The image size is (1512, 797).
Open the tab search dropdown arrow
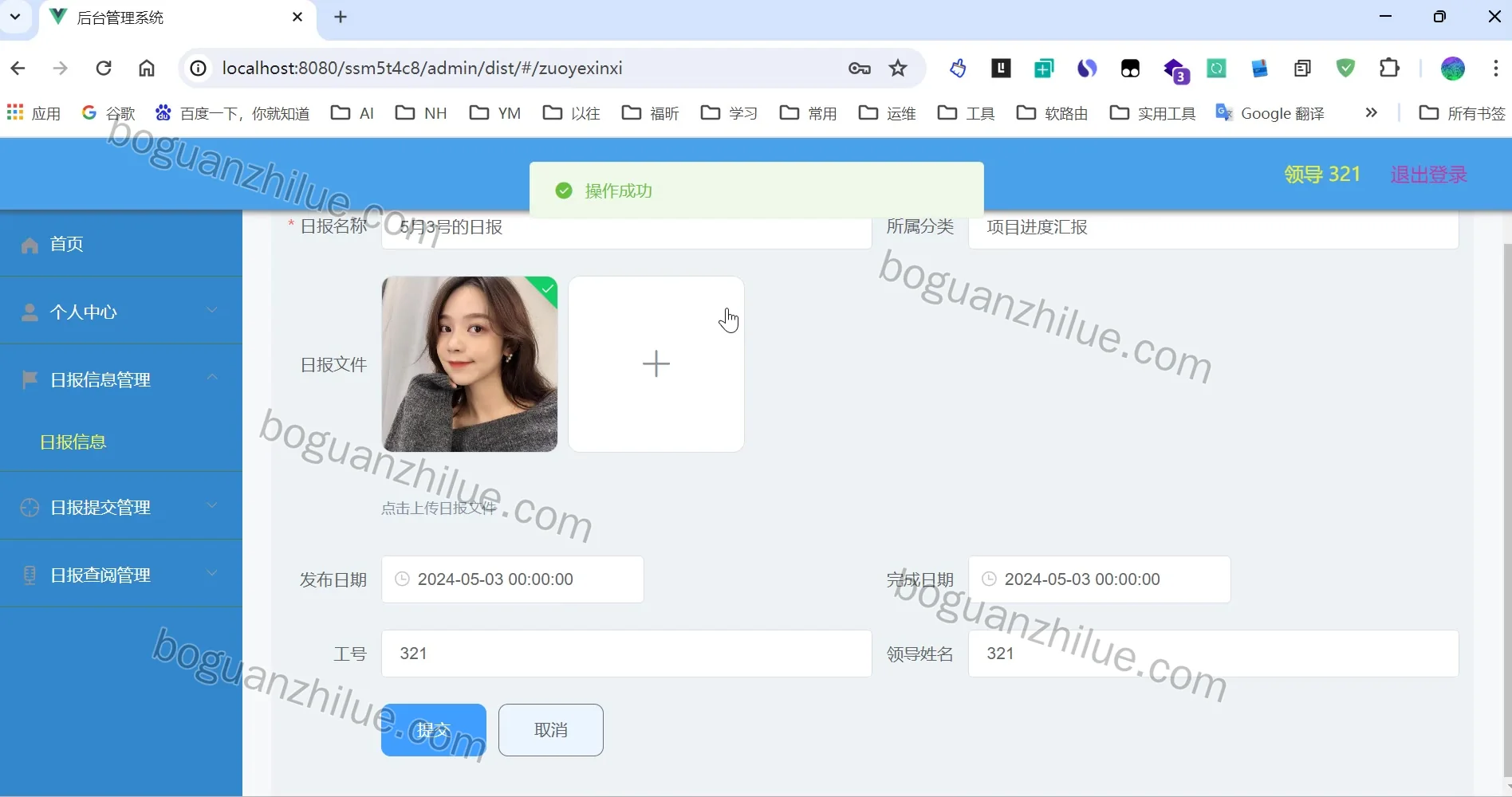click(15, 17)
